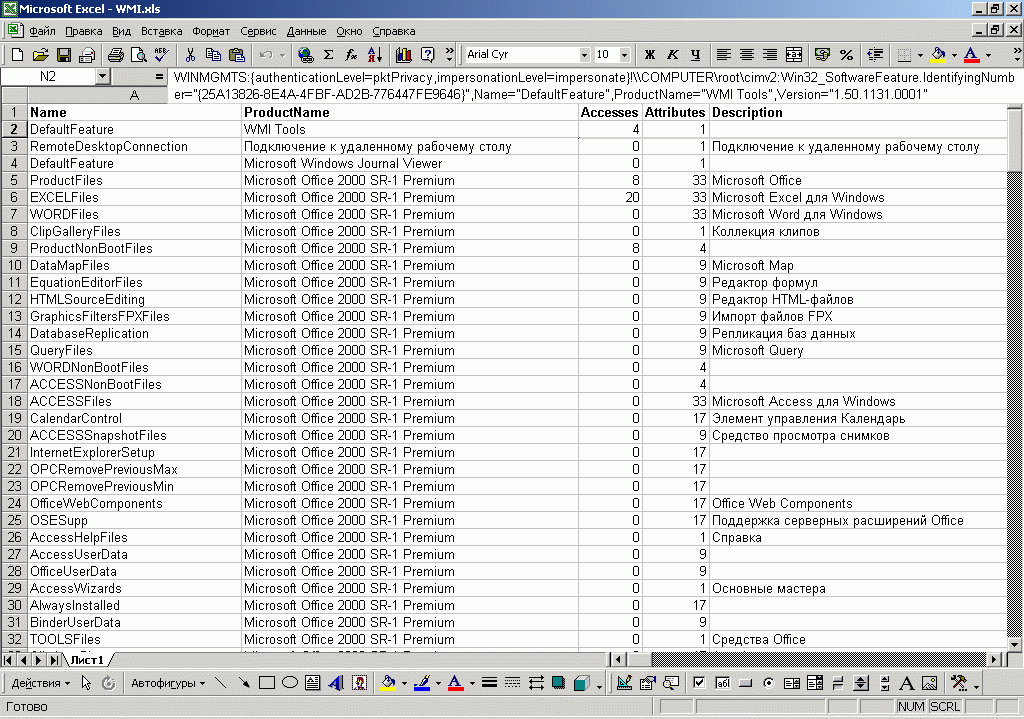Insert a check box control

coord(699,683)
